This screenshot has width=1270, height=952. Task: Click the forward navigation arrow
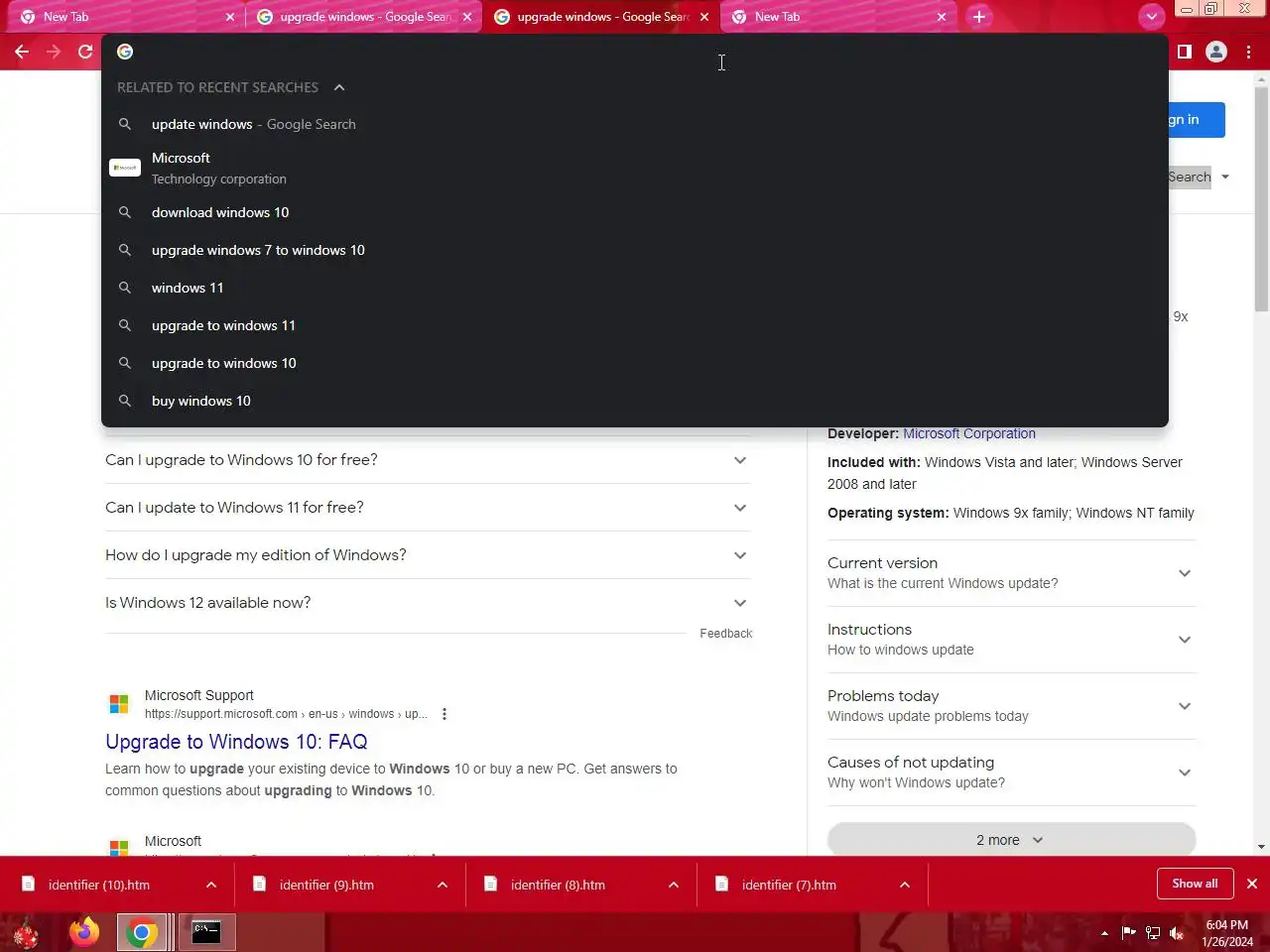pyautogui.click(x=54, y=52)
